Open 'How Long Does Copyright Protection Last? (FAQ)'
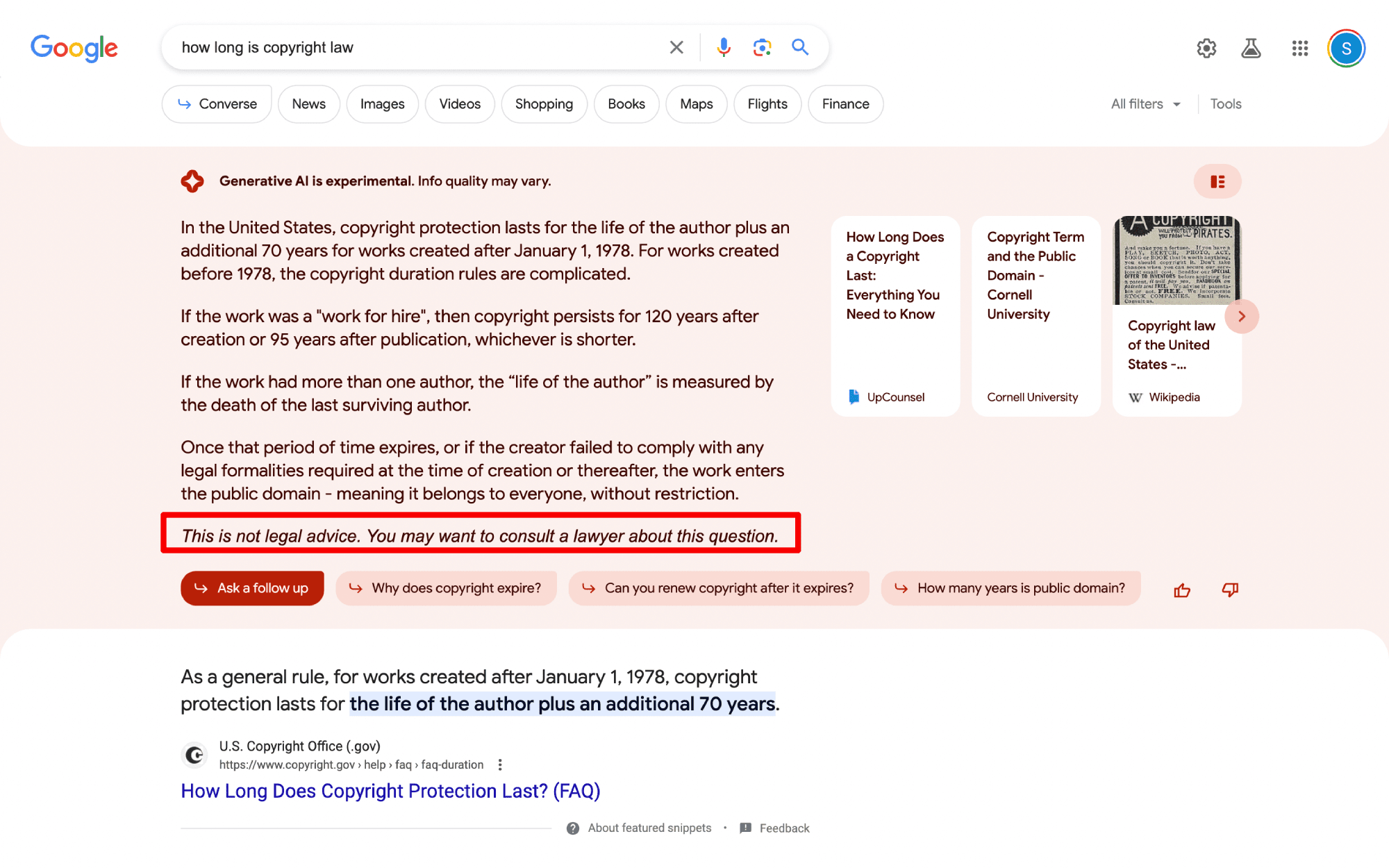 pos(390,791)
